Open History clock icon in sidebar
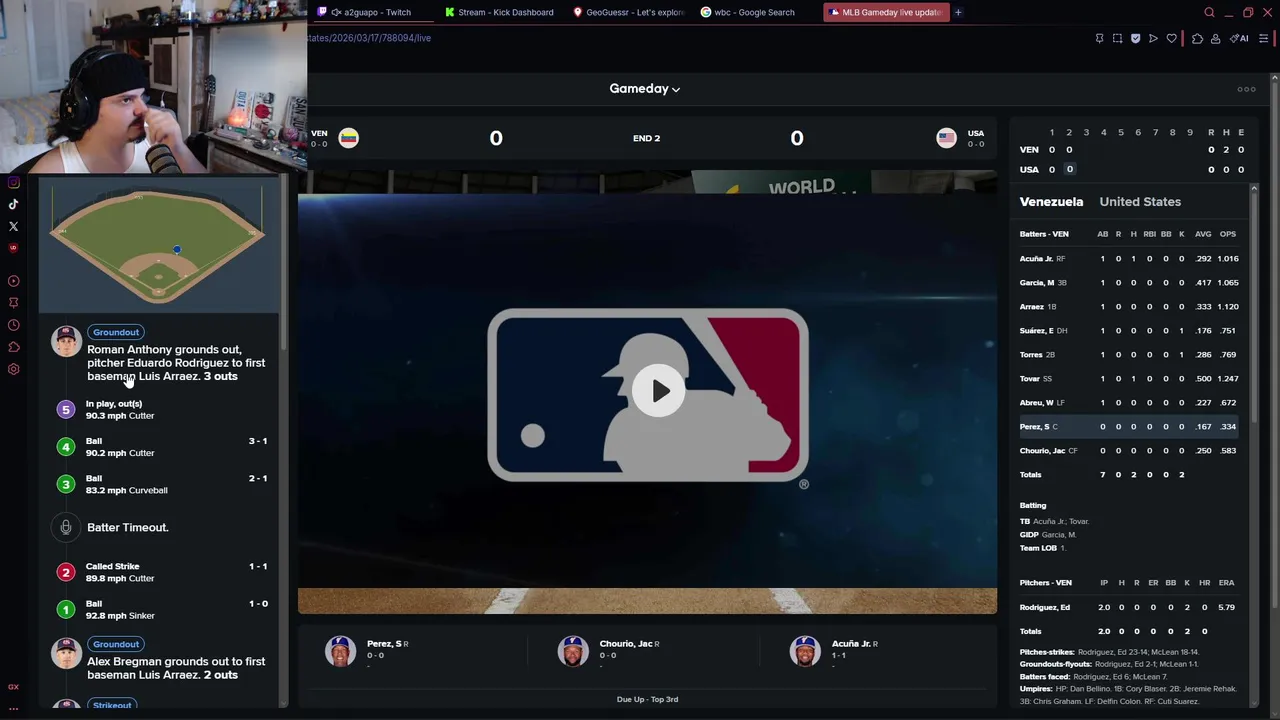This screenshot has width=1280, height=720. pos(13,325)
